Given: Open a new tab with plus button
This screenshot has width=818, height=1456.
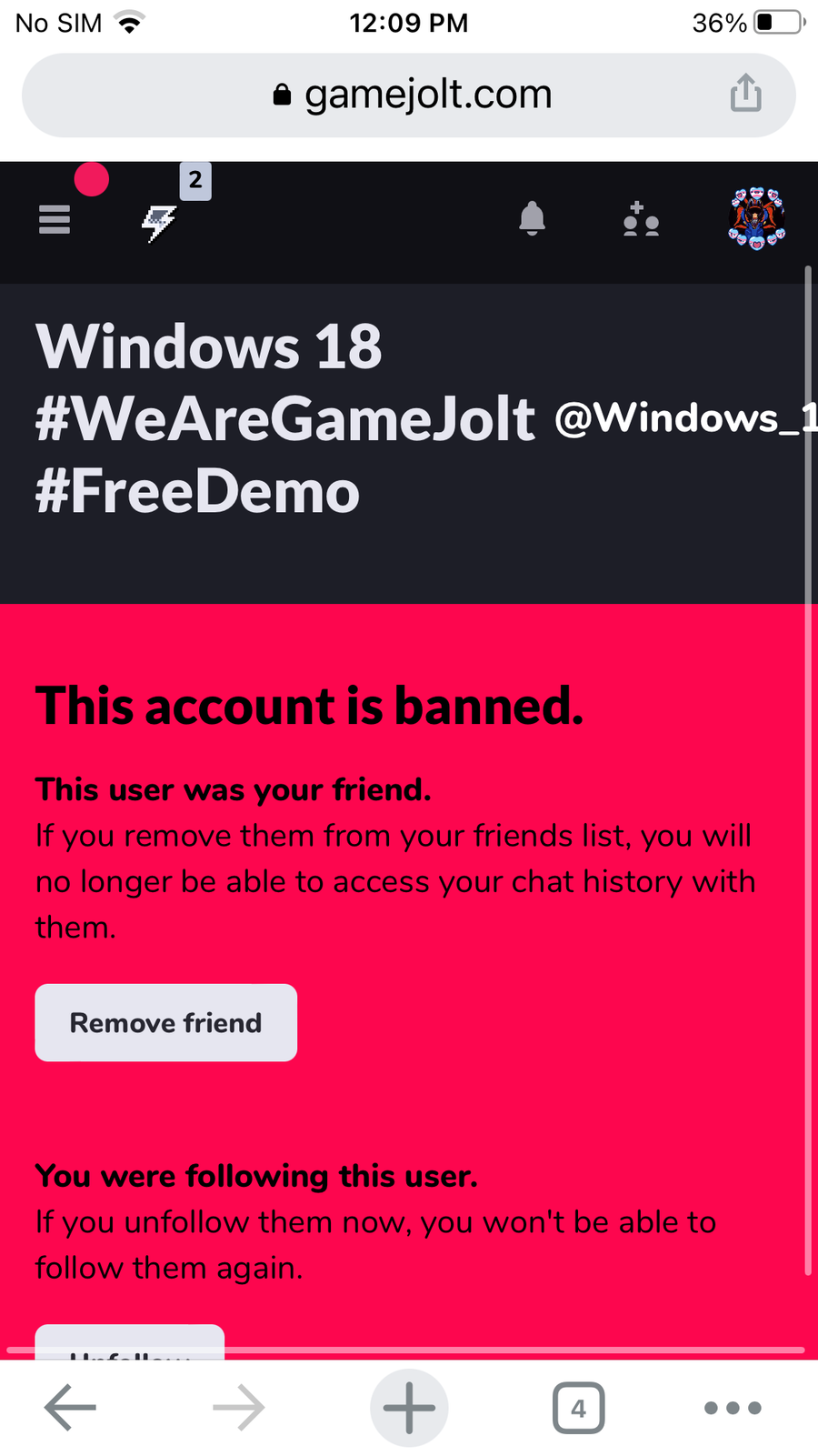Looking at the screenshot, I should [409, 1408].
